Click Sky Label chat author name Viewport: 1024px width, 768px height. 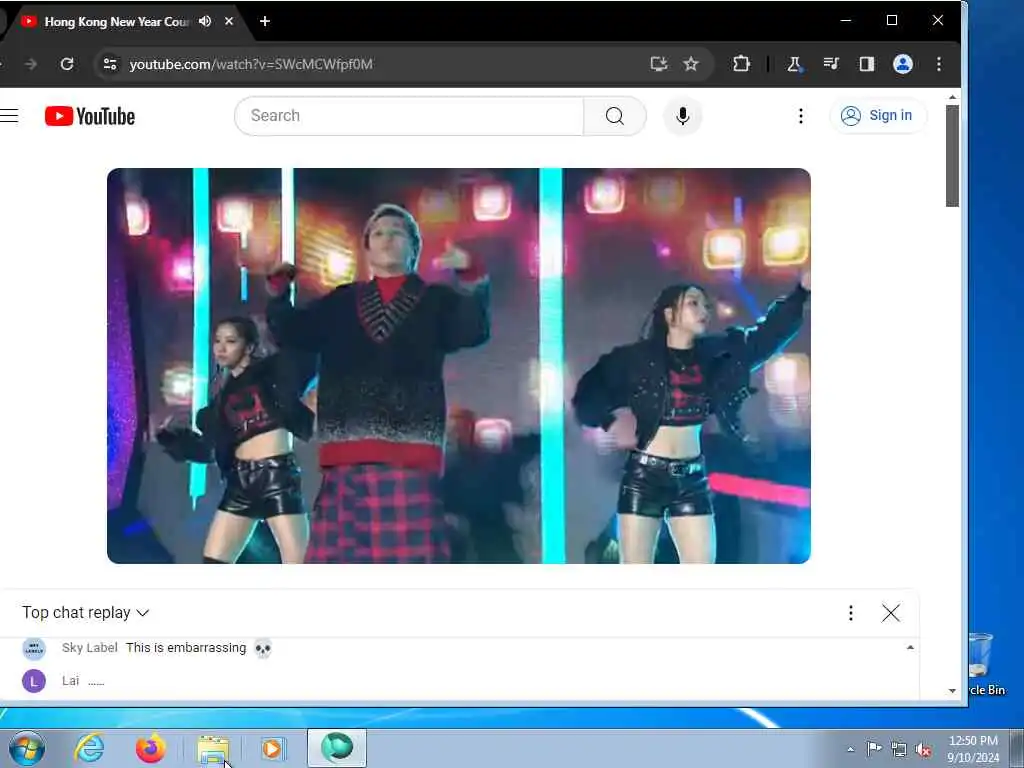pos(89,647)
